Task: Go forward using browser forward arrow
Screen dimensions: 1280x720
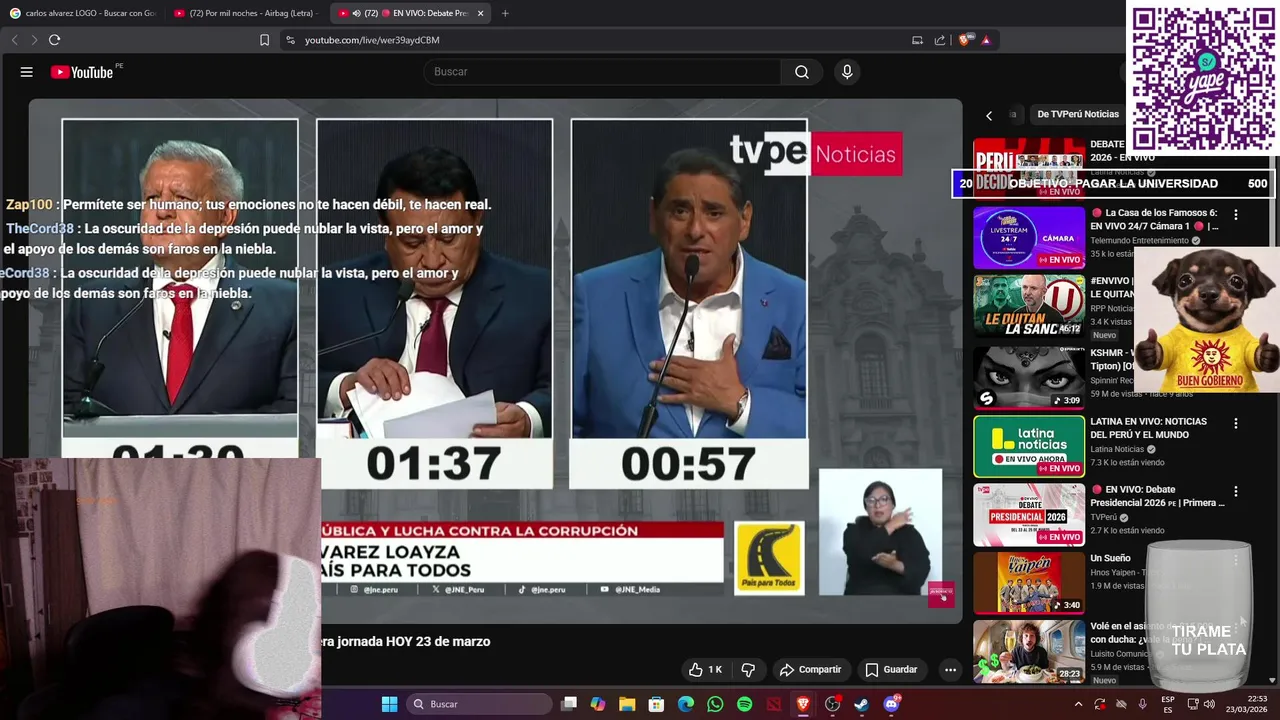Action: [33, 40]
